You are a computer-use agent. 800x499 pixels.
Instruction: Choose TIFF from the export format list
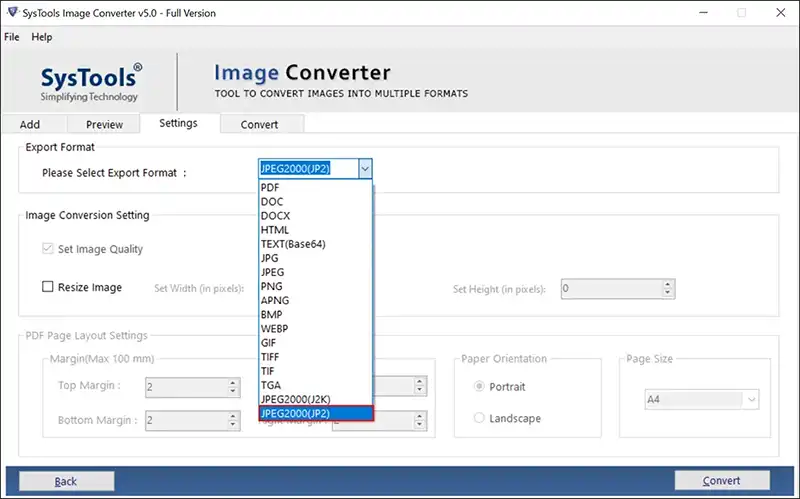coord(315,357)
